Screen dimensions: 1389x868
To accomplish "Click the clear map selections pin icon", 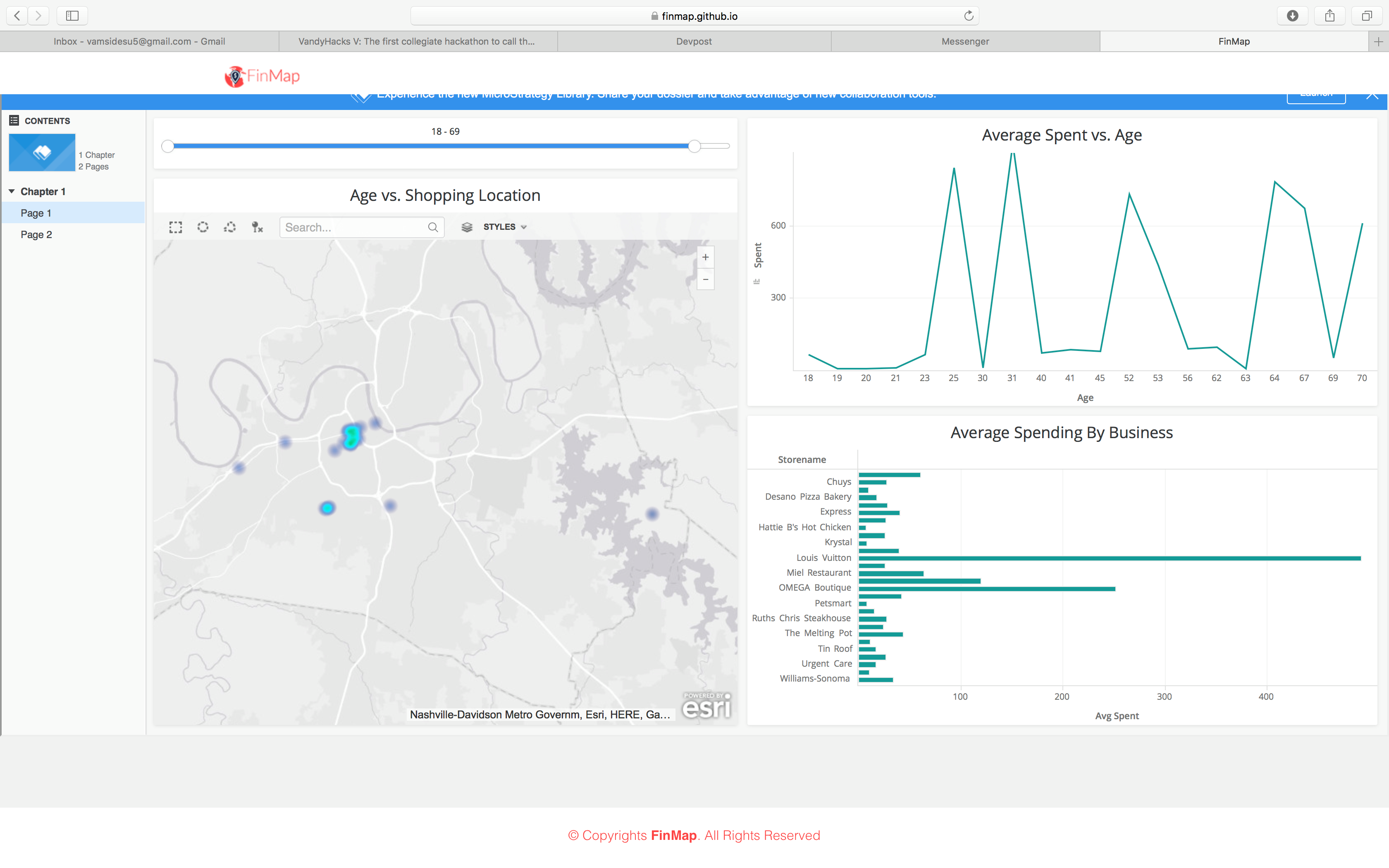I will pyautogui.click(x=257, y=227).
